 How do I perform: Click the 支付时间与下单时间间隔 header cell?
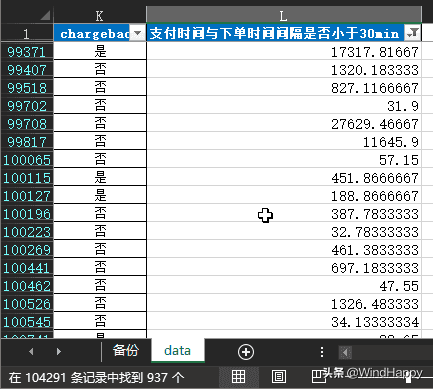pyautogui.click(x=284, y=33)
